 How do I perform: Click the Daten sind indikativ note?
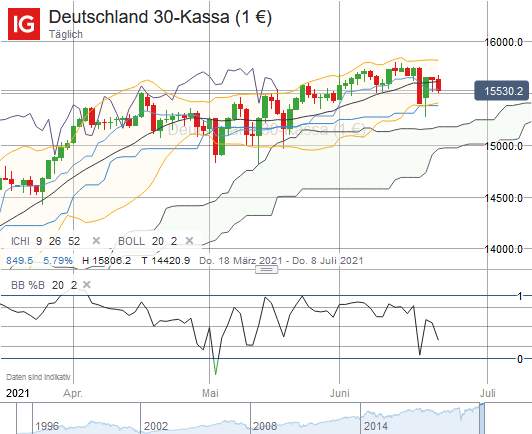38,377
